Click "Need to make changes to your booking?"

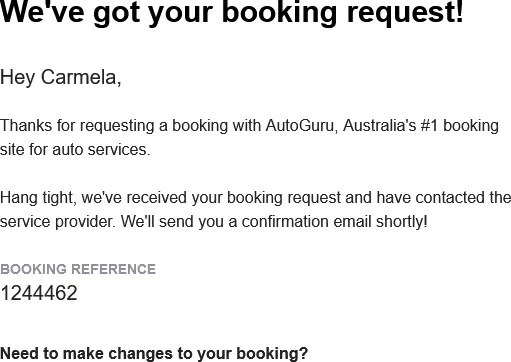point(154,354)
